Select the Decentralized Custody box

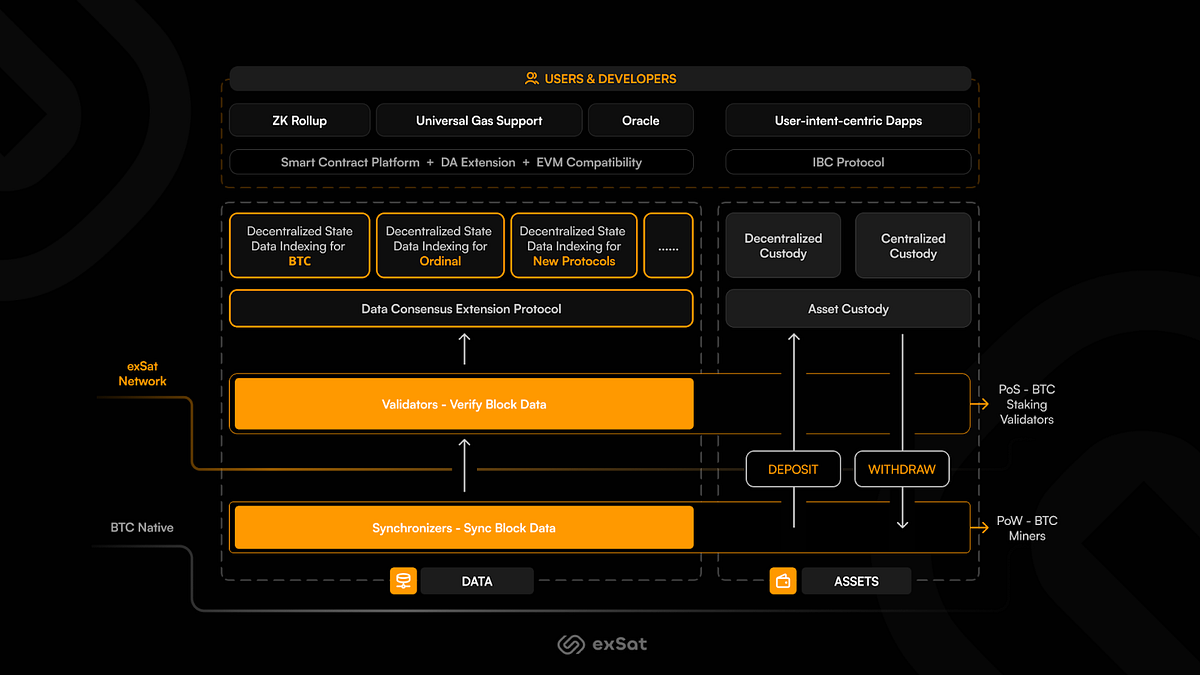point(783,245)
